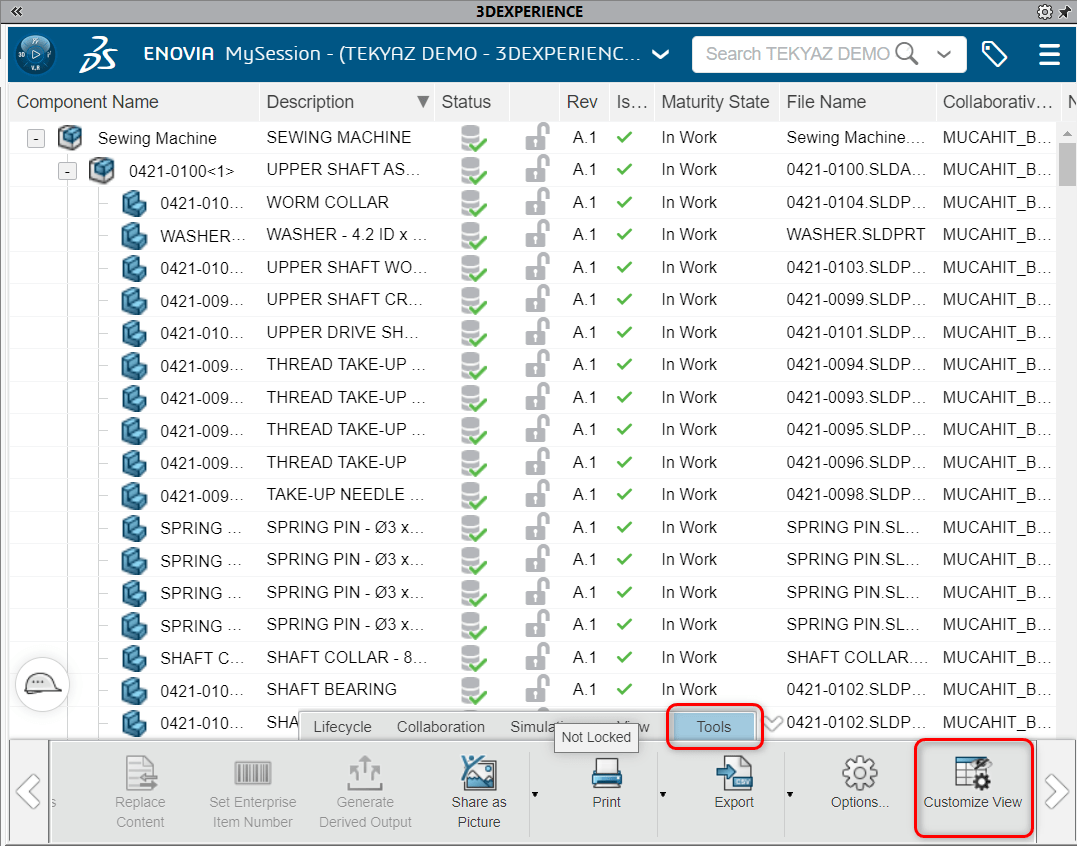Open the tag navigator icon
The width and height of the screenshot is (1077, 846).
pyautogui.click(x=994, y=54)
